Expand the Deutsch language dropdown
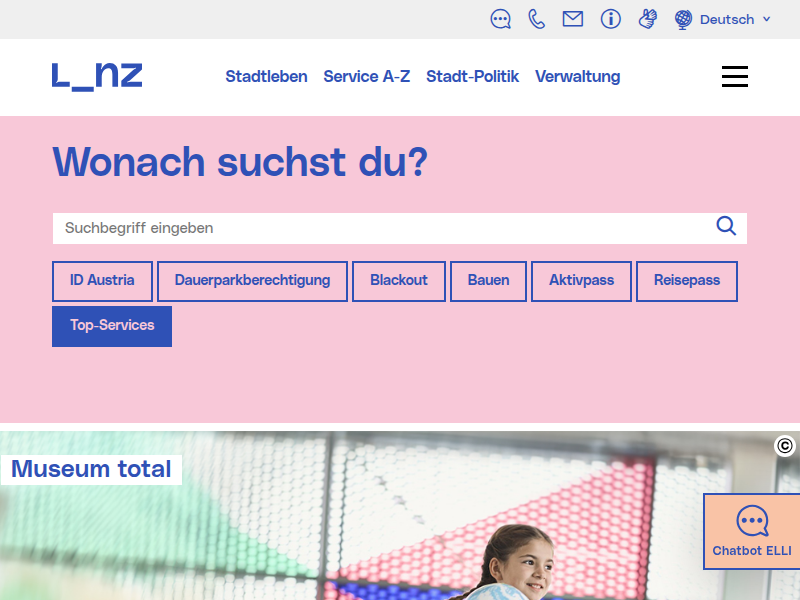 click(x=736, y=19)
